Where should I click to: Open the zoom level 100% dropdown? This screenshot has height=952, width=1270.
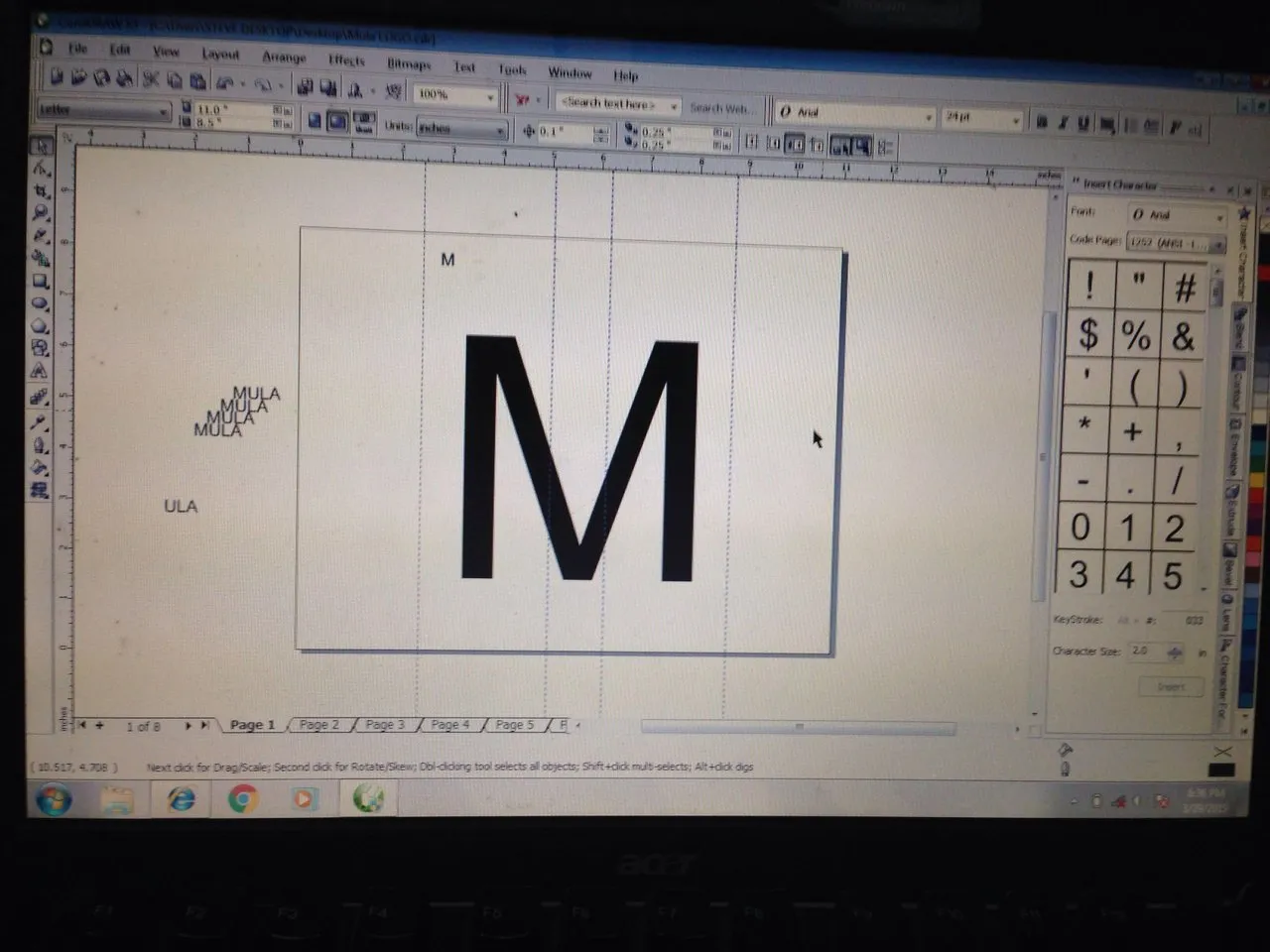(490, 97)
